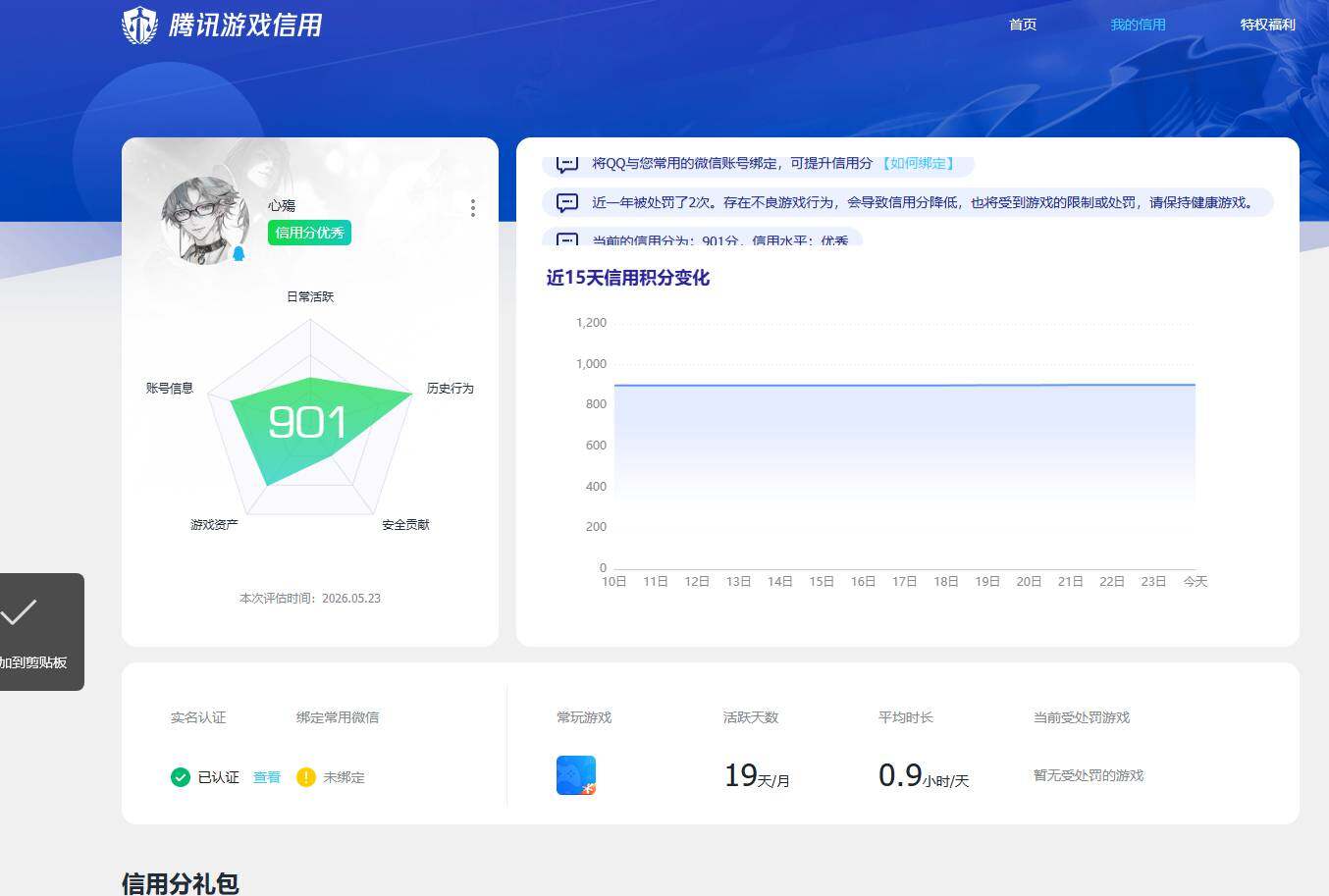Click the 19天/月 active days value
The image size is (1329, 896).
point(757,776)
